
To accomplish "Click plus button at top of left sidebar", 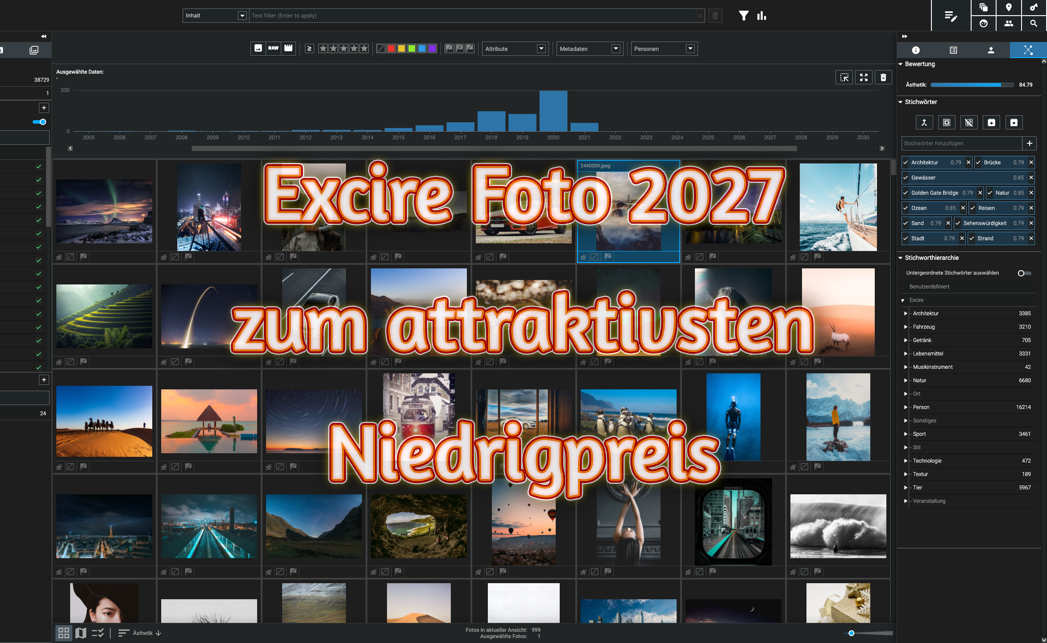I will tap(43, 108).
